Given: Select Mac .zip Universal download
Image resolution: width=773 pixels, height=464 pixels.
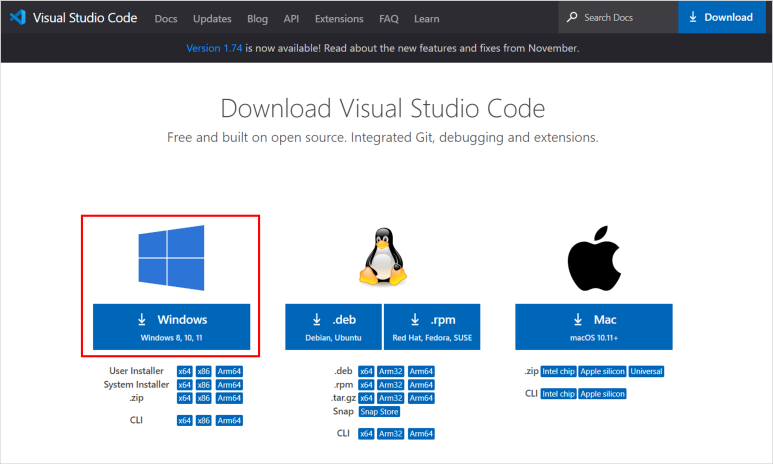Looking at the screenshot, I should pyautogui.click(x=646, y=371).
